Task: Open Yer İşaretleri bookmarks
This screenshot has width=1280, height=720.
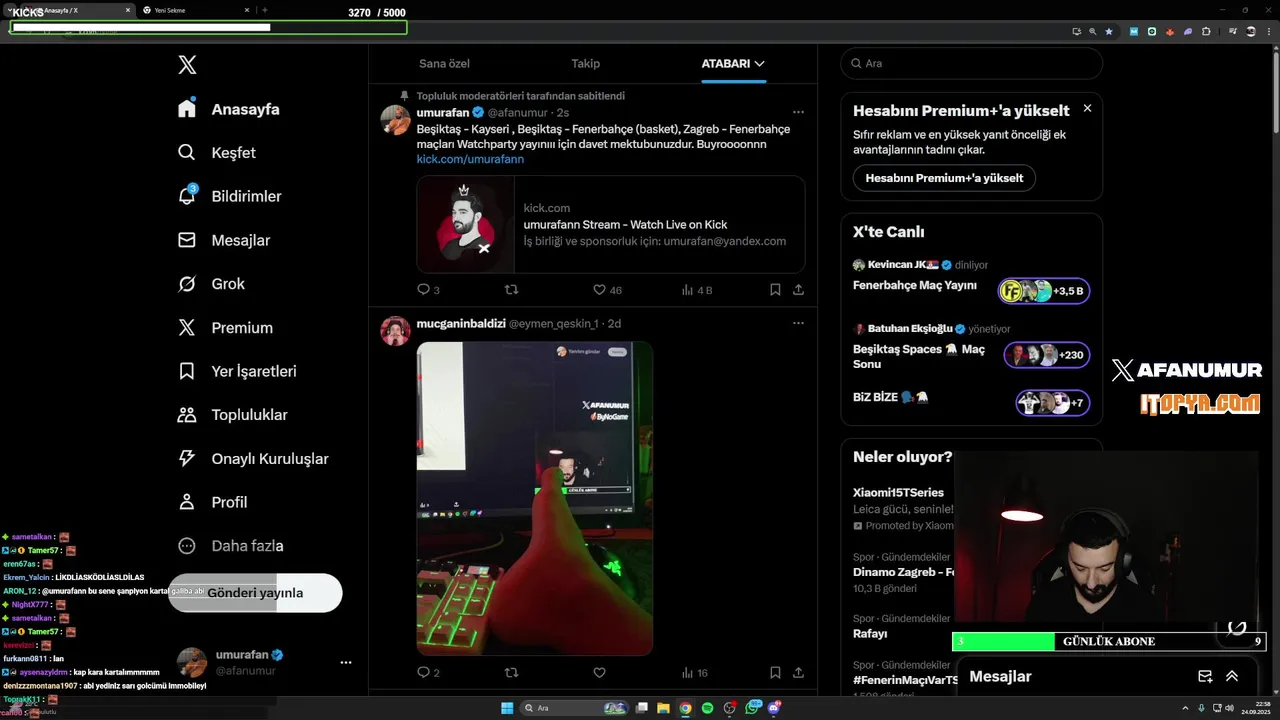Action: click(x=238, y=371)
